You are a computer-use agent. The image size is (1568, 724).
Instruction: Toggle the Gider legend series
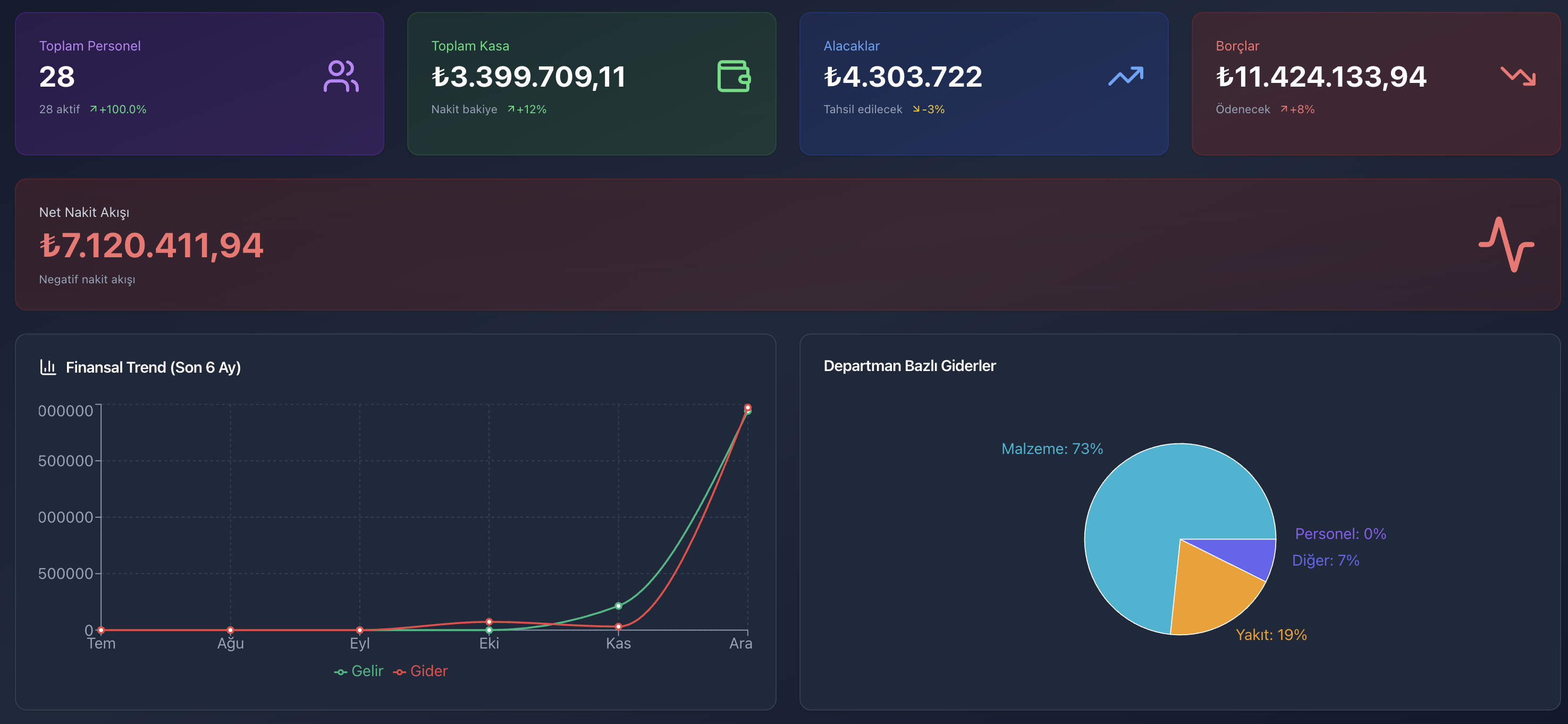tap(420, 671)
